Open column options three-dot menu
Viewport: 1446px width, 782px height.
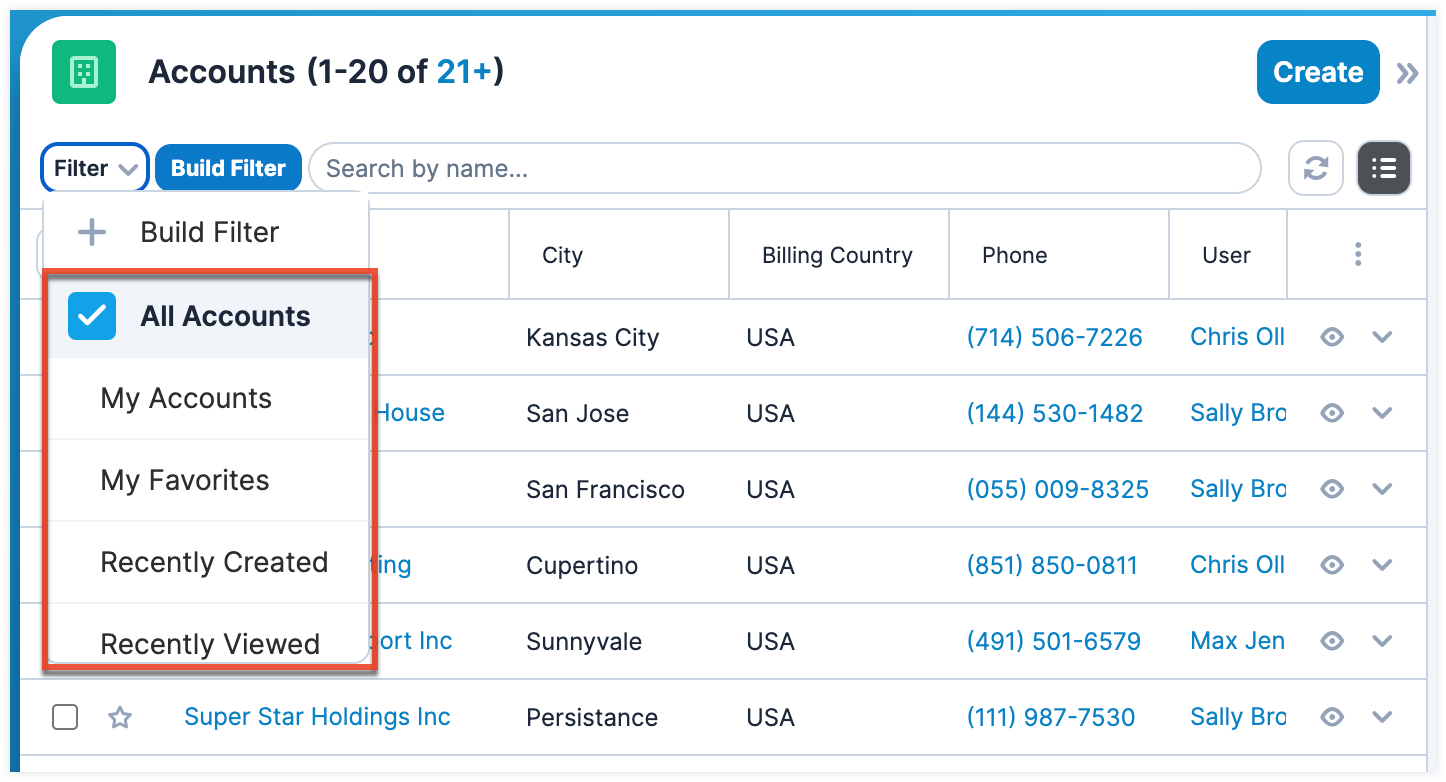[1357, 254]
